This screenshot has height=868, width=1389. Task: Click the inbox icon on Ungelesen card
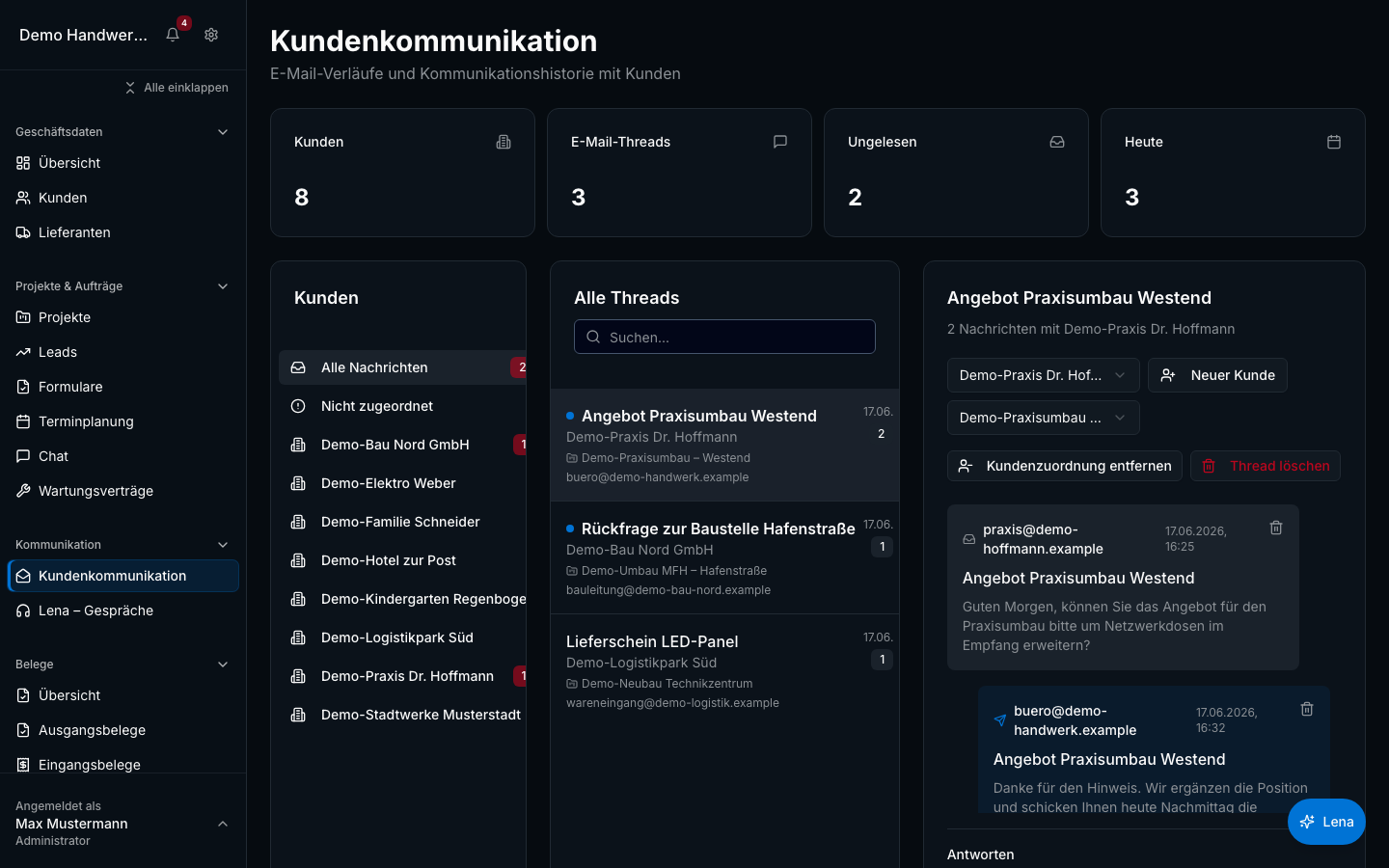(x=1057, y=142)
